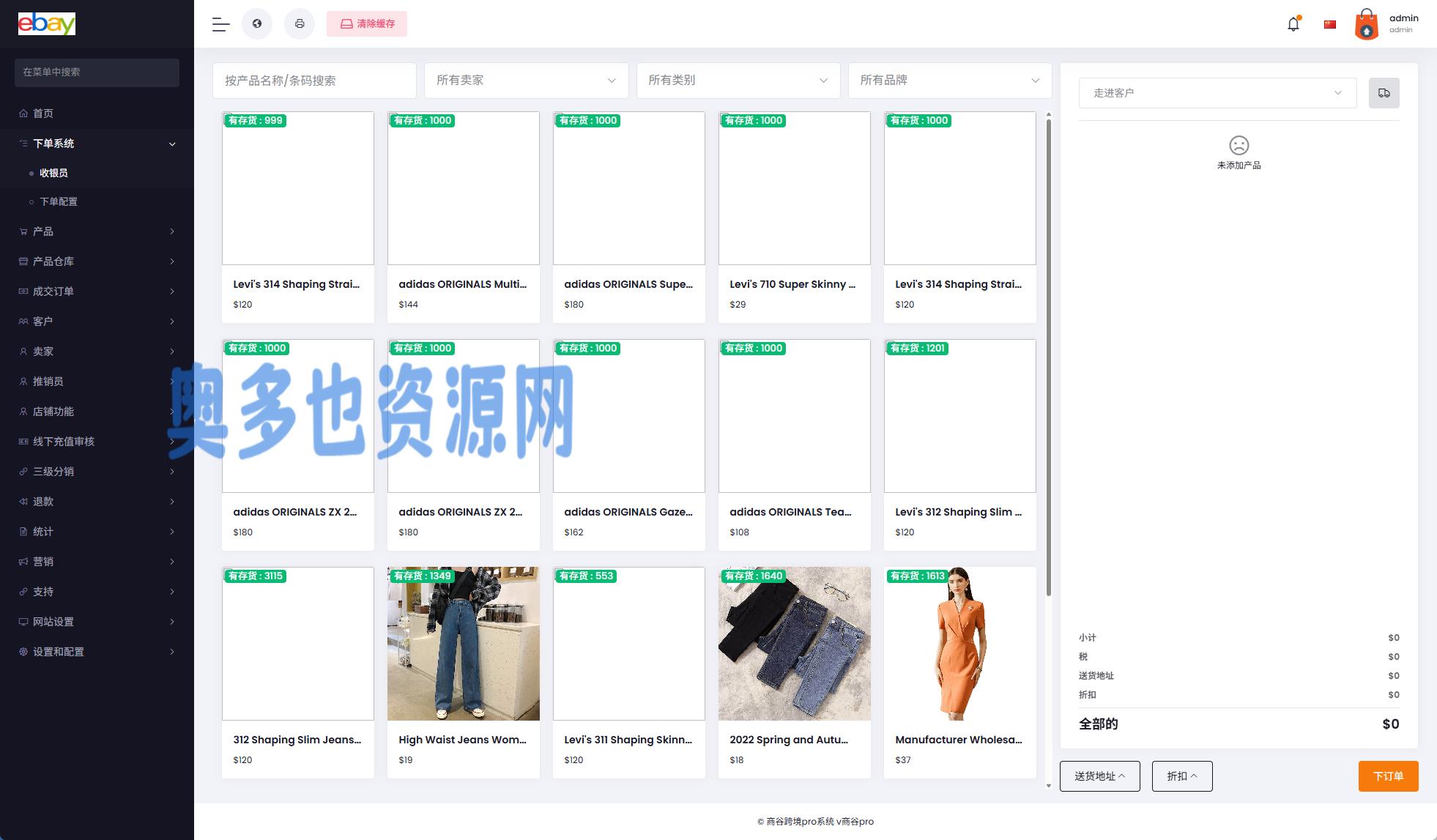Click the admin shopping bag avatar
Image resolution: width=1437 pixels, height=840 pixels.
pos(1367,24)
